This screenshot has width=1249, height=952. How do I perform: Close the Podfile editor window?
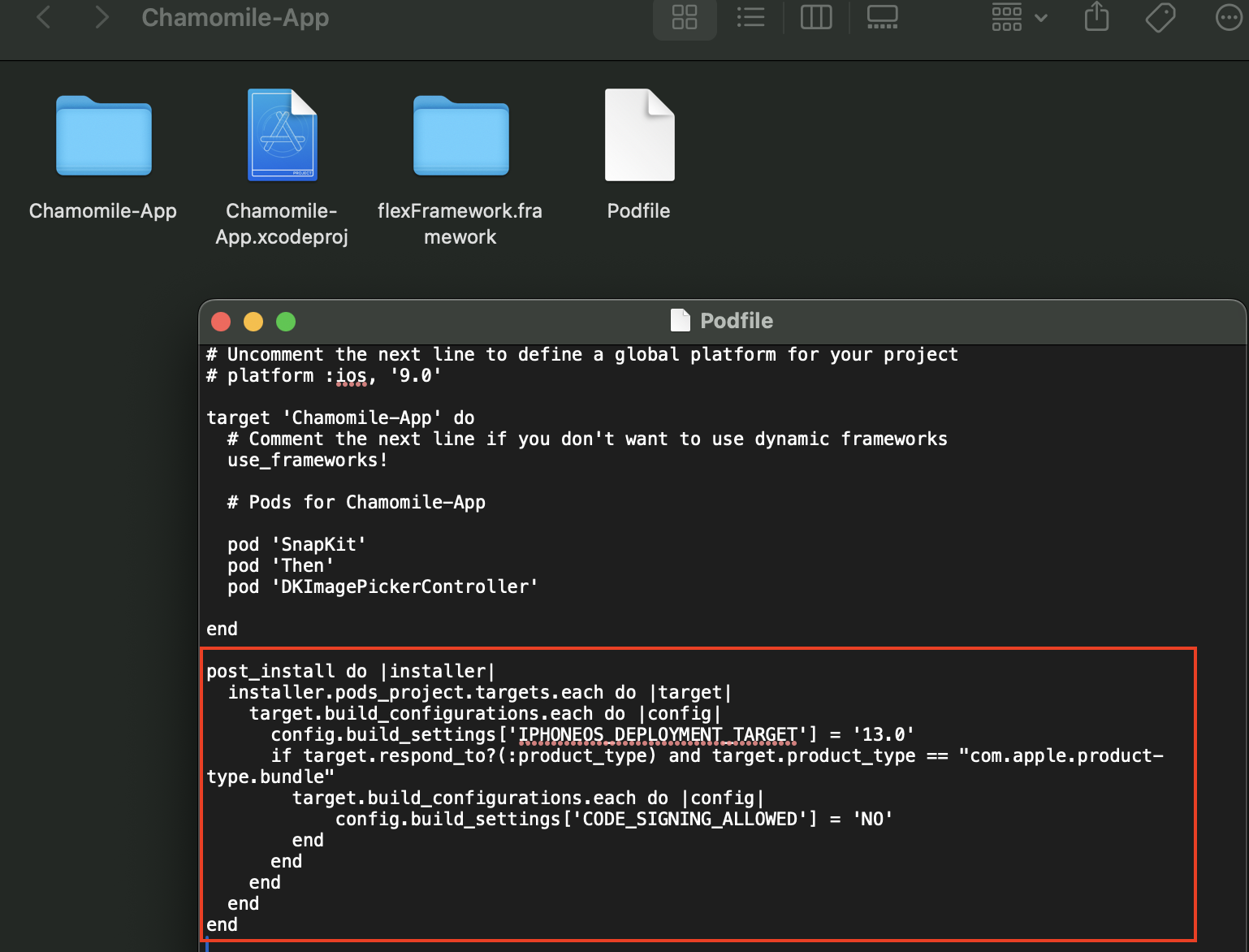coord(221,322)
